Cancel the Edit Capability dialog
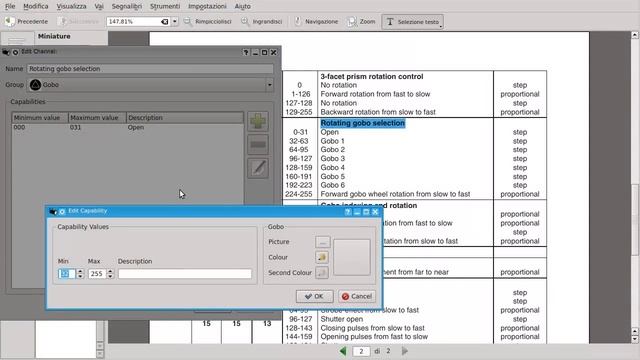 tap(357, 296)
